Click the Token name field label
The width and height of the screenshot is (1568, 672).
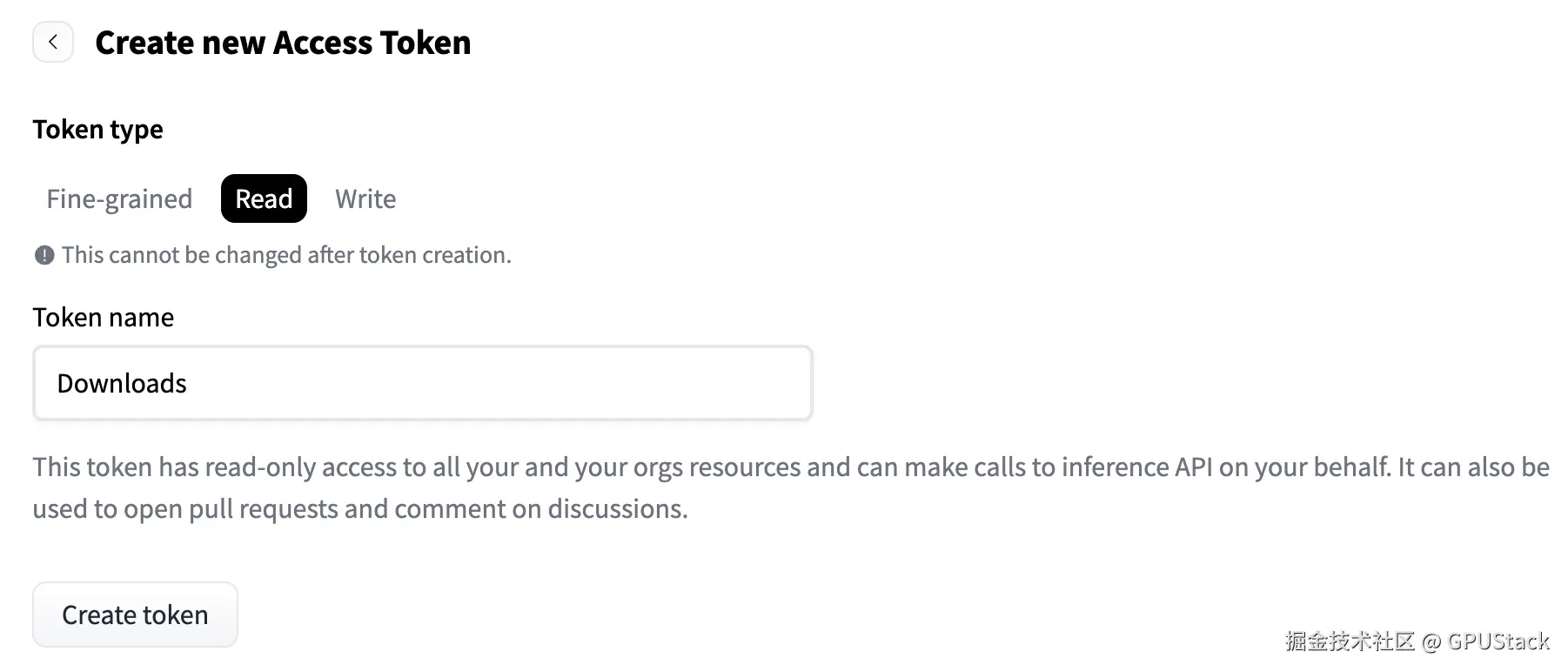103,318
